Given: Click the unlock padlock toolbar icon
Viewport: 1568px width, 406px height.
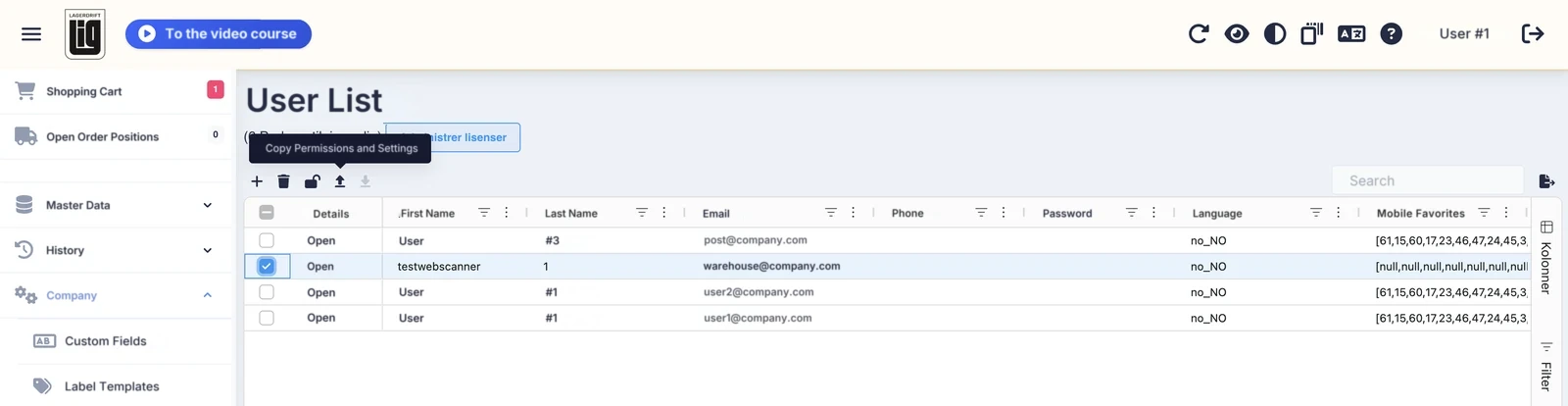Looking at the screenshot, I should tap(312, 181).
